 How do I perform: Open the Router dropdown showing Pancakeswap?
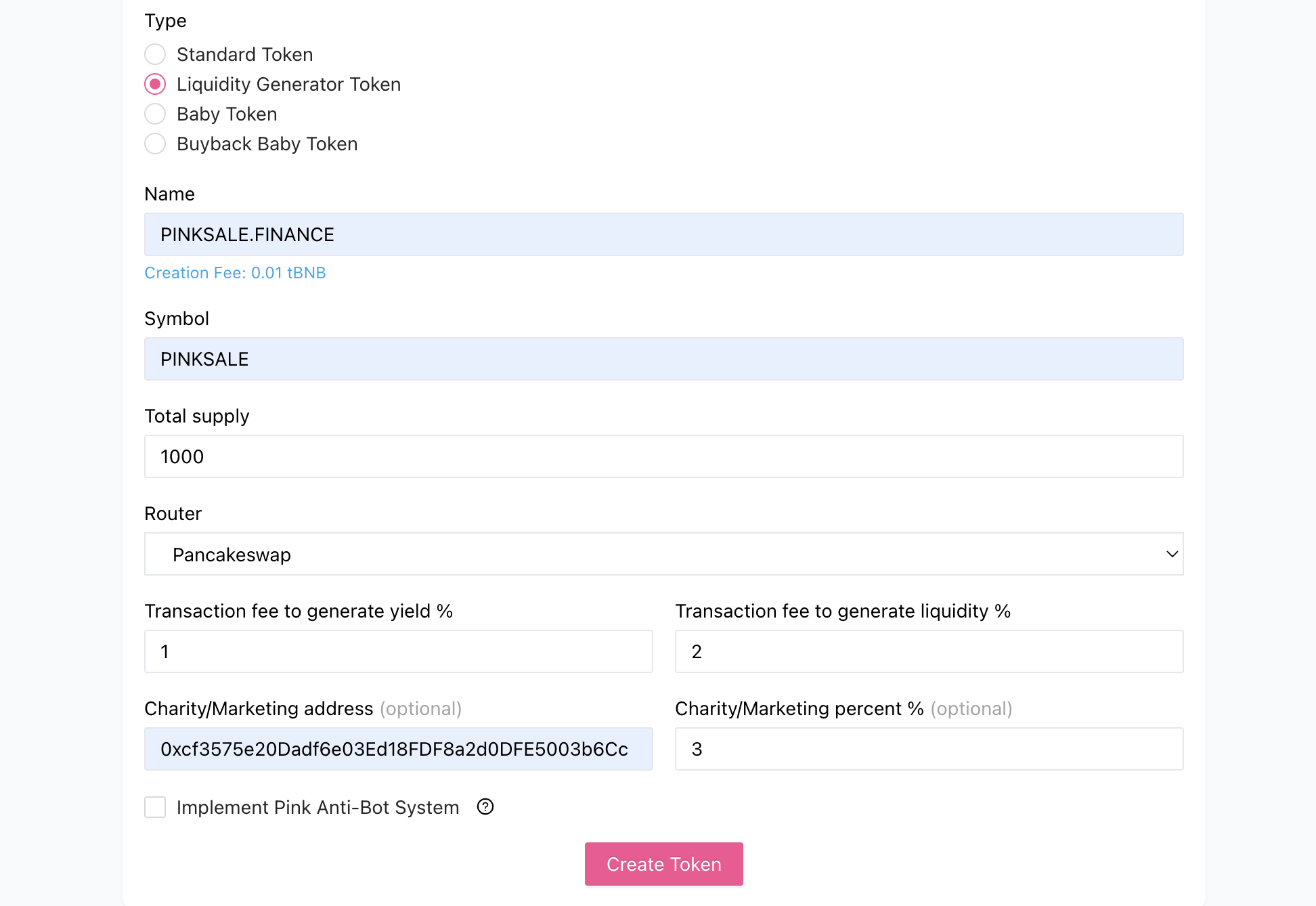tap(663, 554)
